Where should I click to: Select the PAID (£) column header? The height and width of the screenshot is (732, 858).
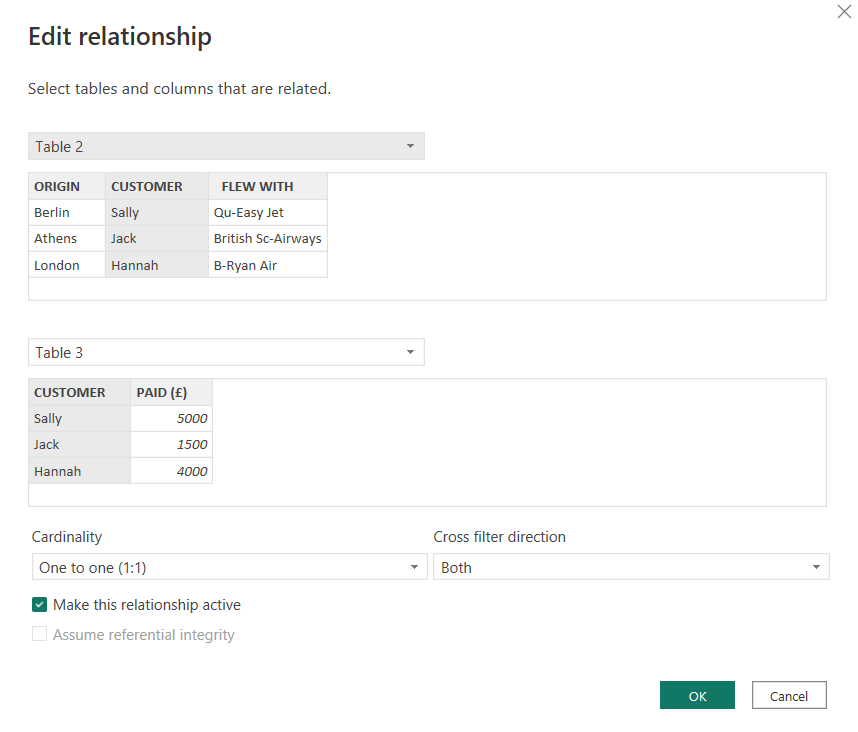(162, 393)
